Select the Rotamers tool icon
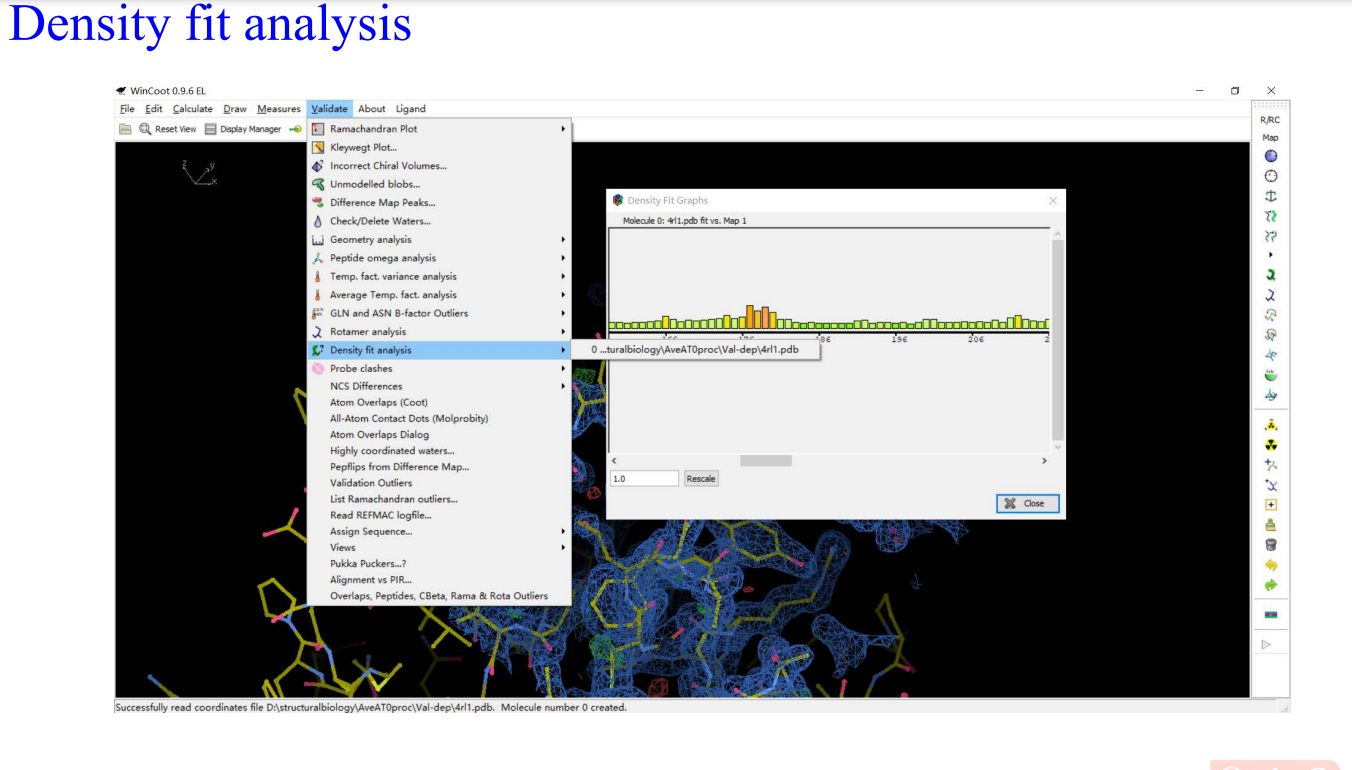1352x770 pixels. pyautogui.click(x=1271, y=295)
